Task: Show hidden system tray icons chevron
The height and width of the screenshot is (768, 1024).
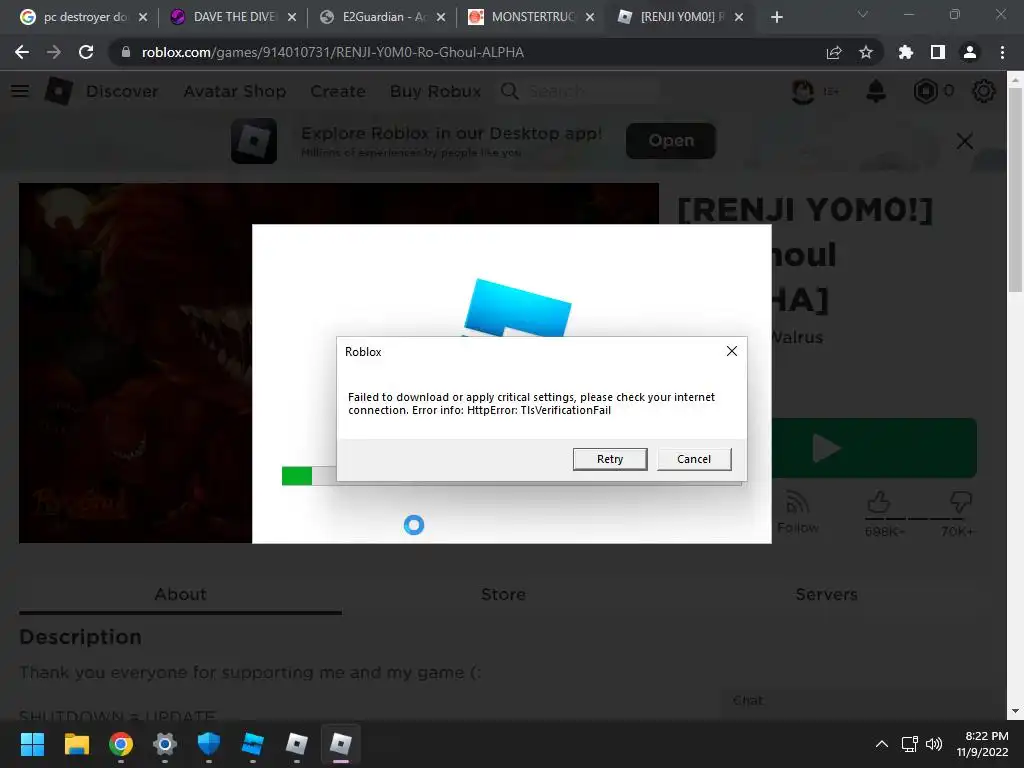Action: (x=882, y=744)
